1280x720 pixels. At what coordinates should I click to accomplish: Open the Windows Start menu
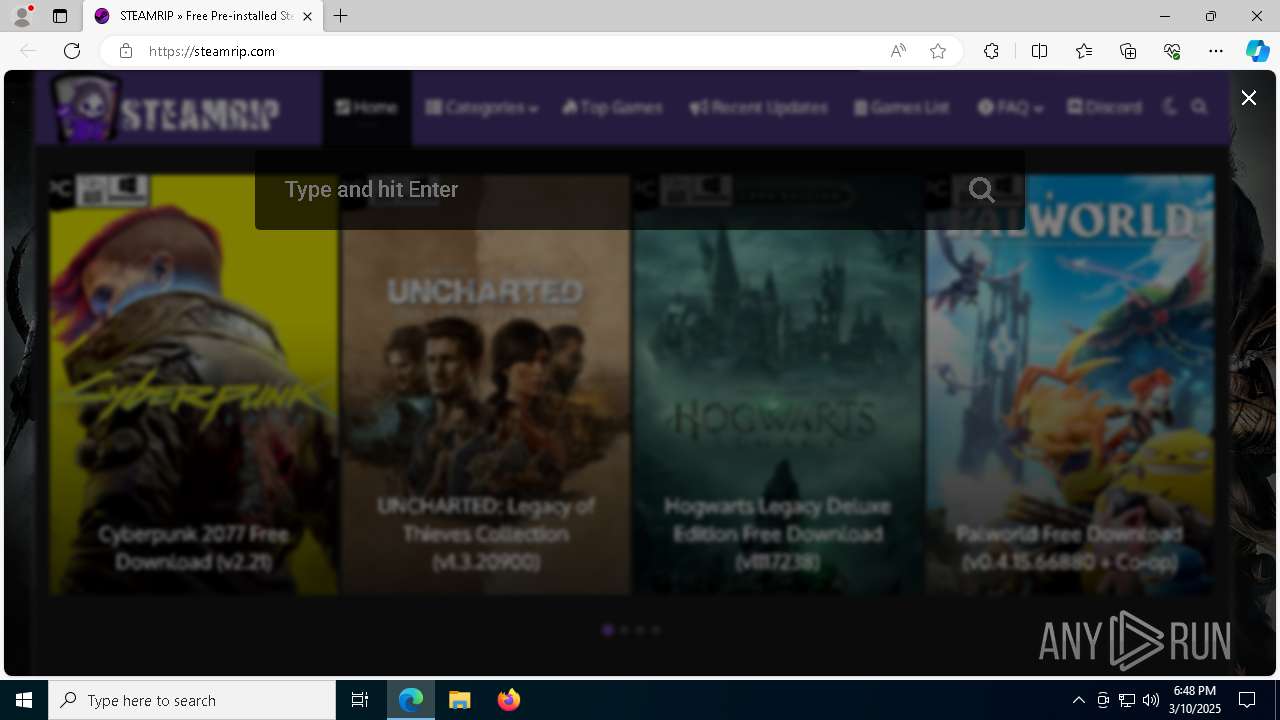pos(24,700)
